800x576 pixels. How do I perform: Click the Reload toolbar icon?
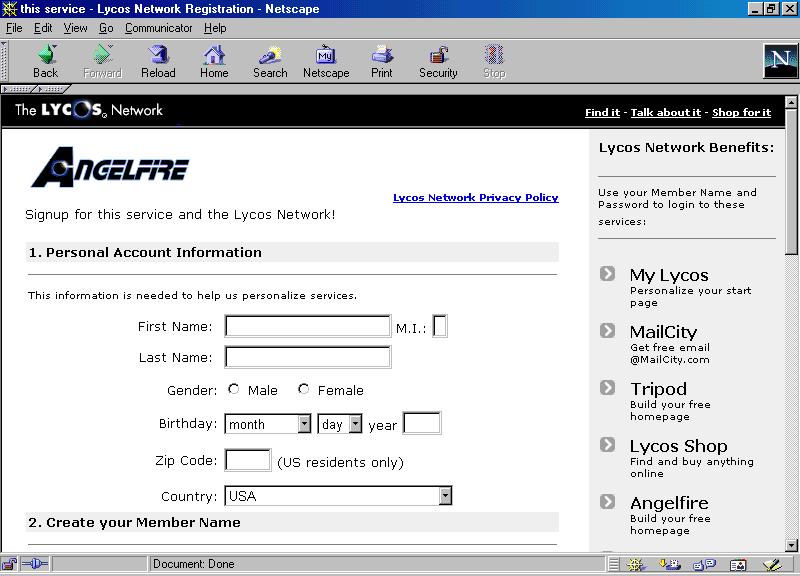(158, 55)
